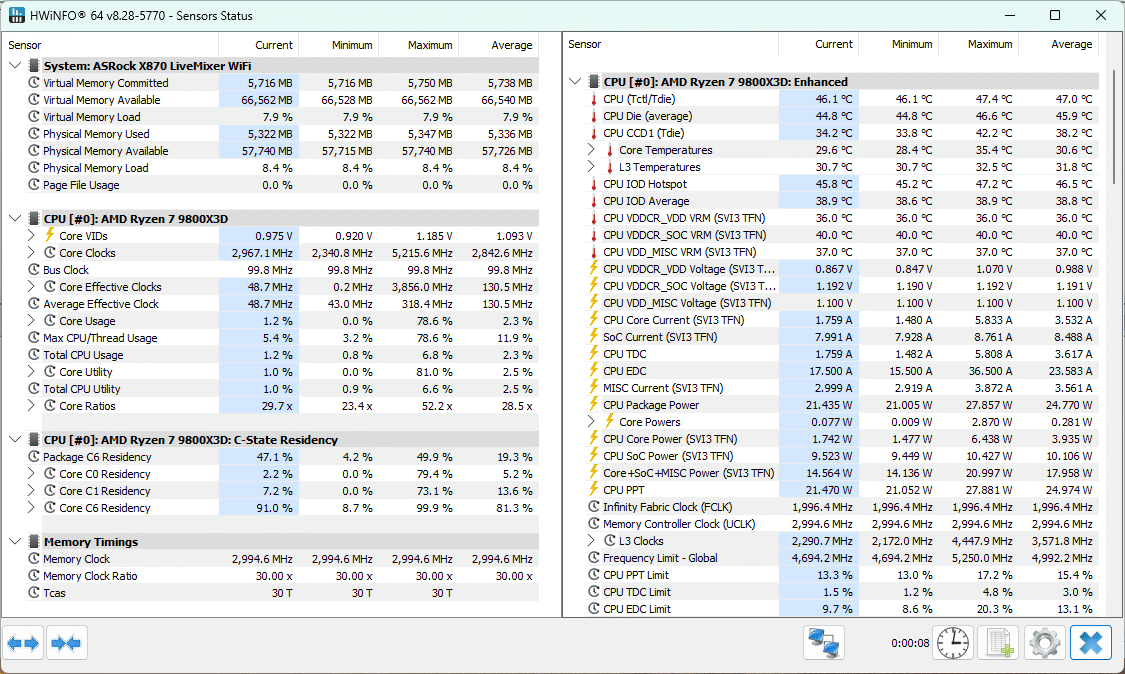This screenshot has width=1125, height=674.
Task: Open sensor settings gear icon
Action: point(1045,642)
